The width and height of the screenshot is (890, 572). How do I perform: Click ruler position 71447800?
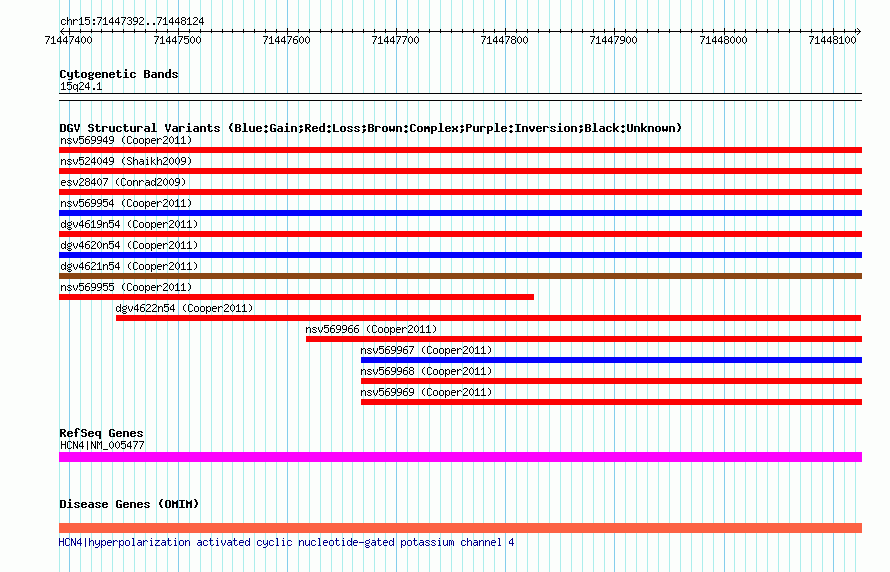[x=505, y=40]
